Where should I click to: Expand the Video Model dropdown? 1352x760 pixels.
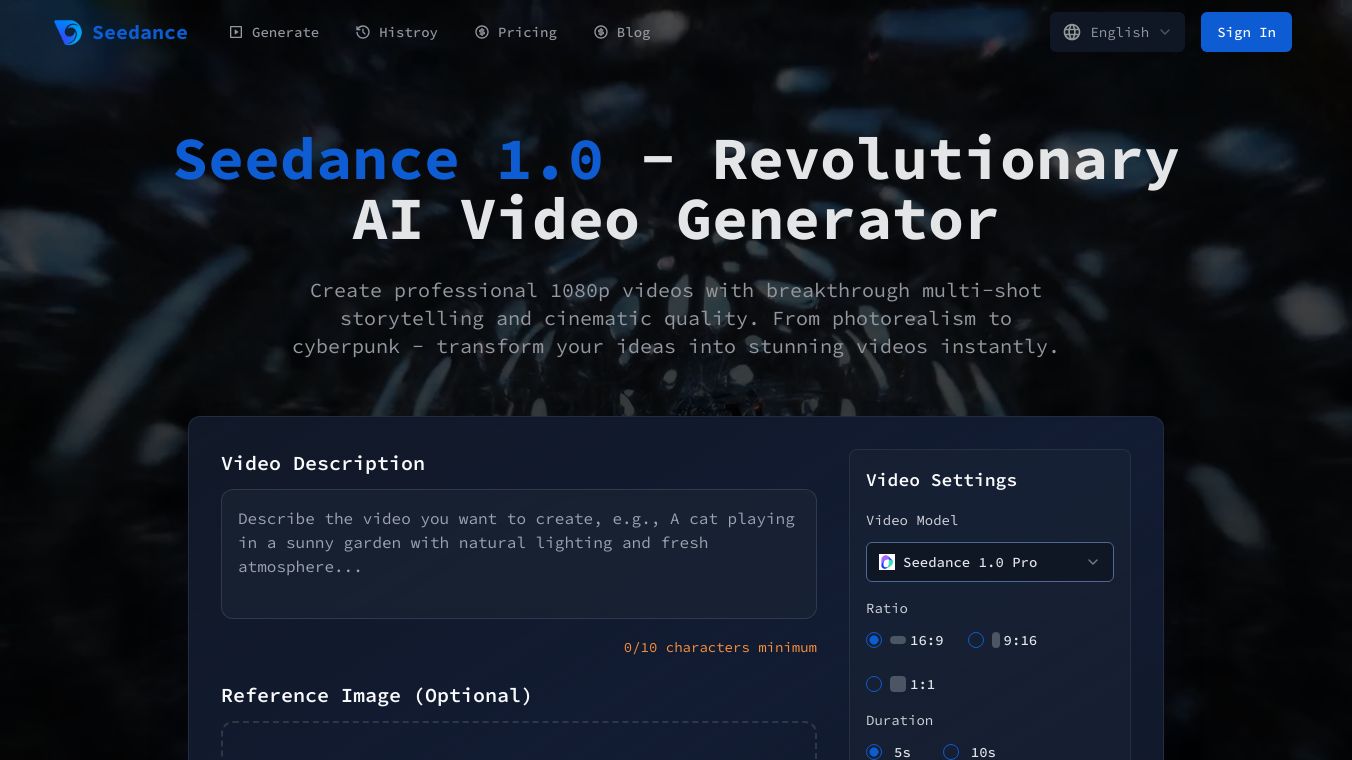pyautogui.click(x=990, y=562)
